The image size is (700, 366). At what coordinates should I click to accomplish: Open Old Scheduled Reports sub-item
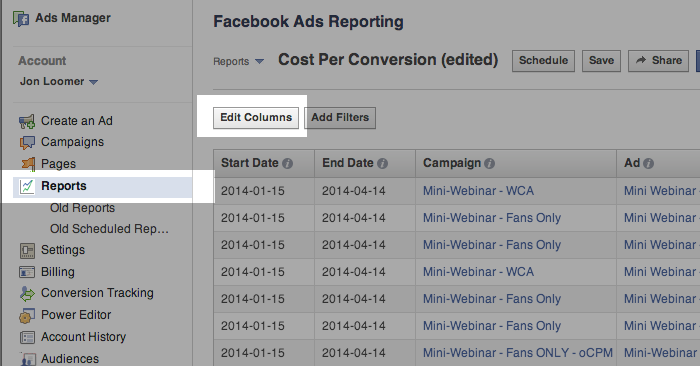coord(109,229)
